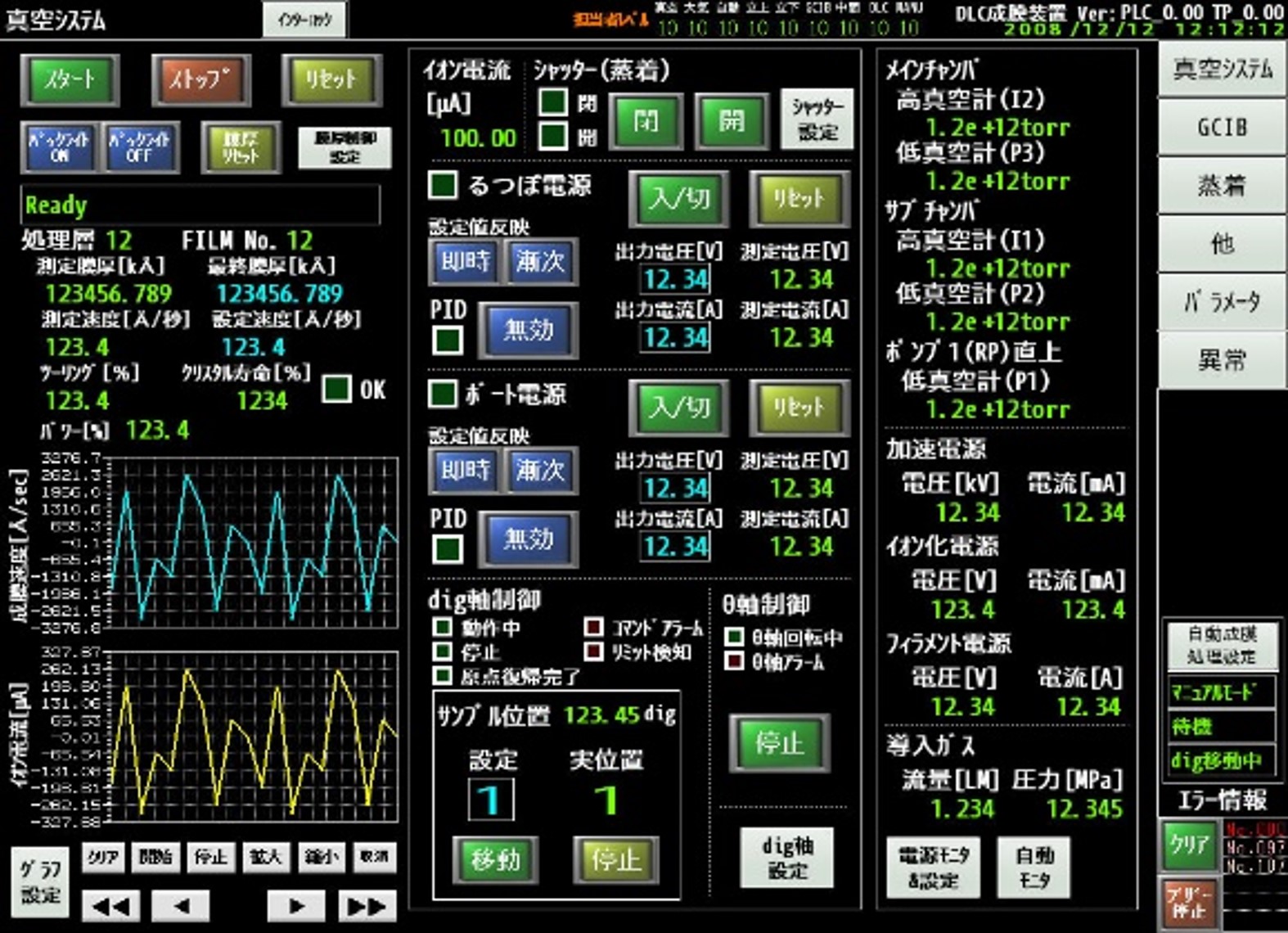Click the 膜厚リセット (film thickness reset) button
The width and height of the screenshot is (1288, 933).
pyautogui.click(x=241, y=147)
